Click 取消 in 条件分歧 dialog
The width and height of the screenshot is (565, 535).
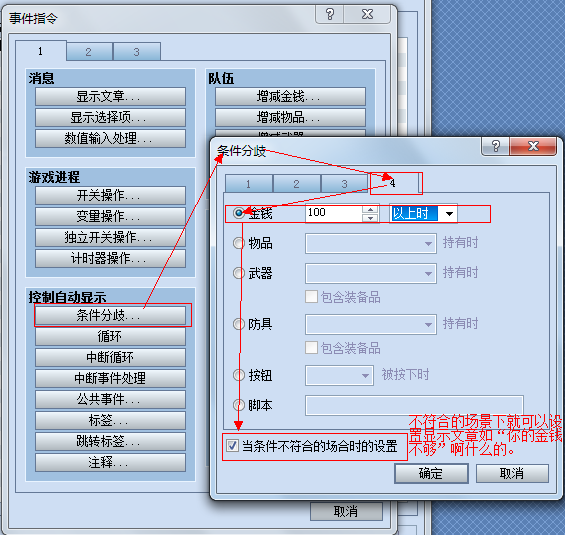coord(512,473)
